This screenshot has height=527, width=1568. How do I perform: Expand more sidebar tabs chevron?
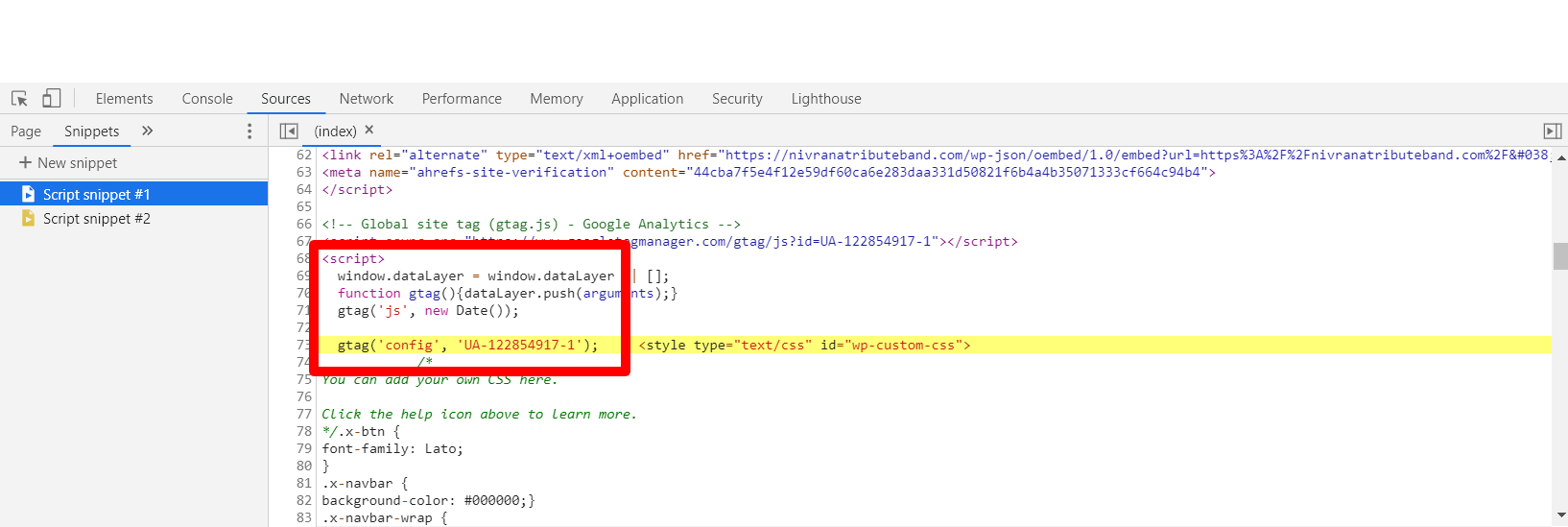point(147,131)
